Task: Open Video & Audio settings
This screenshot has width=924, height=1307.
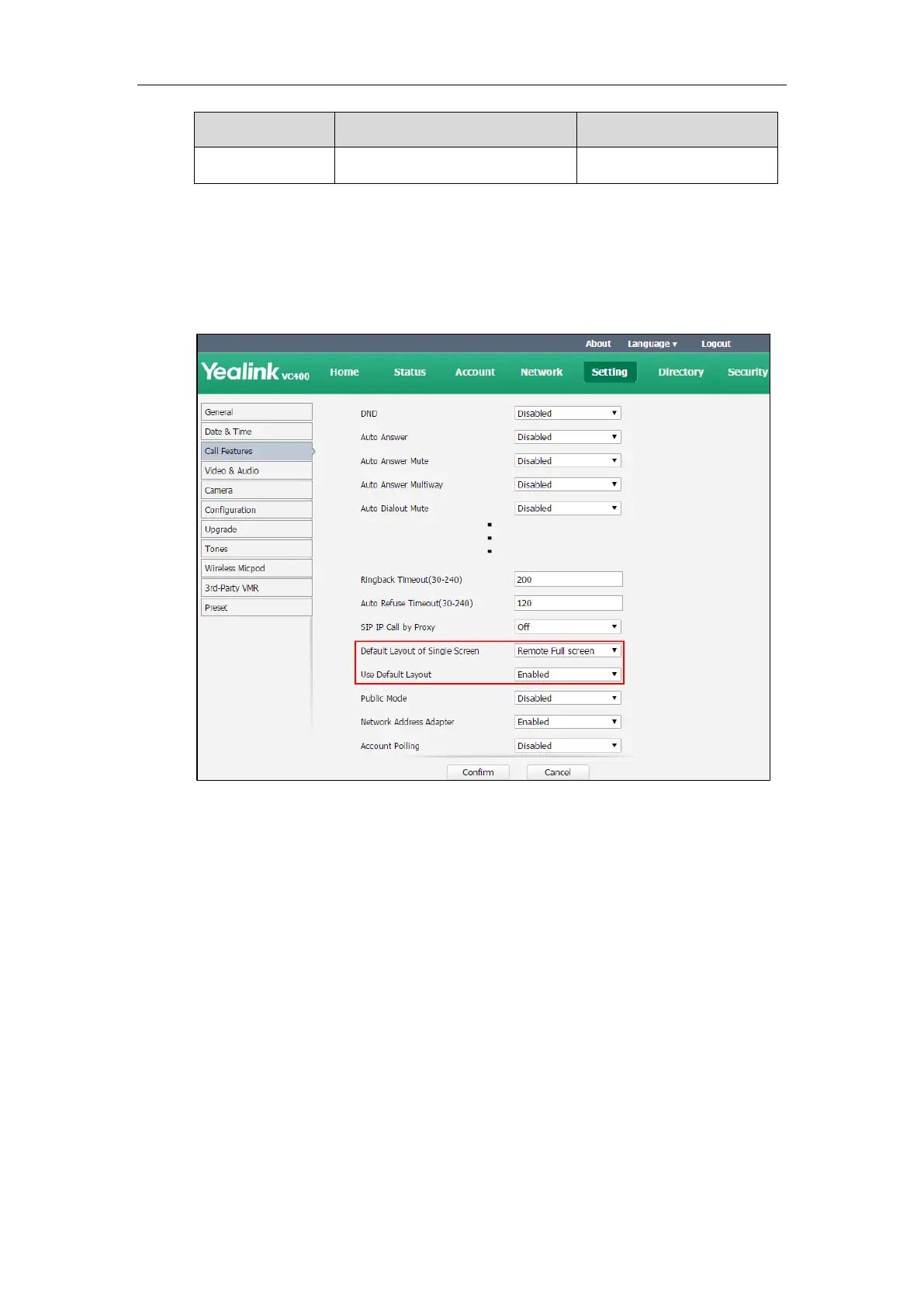Action: pyautogui.click(x=256, y=470)
